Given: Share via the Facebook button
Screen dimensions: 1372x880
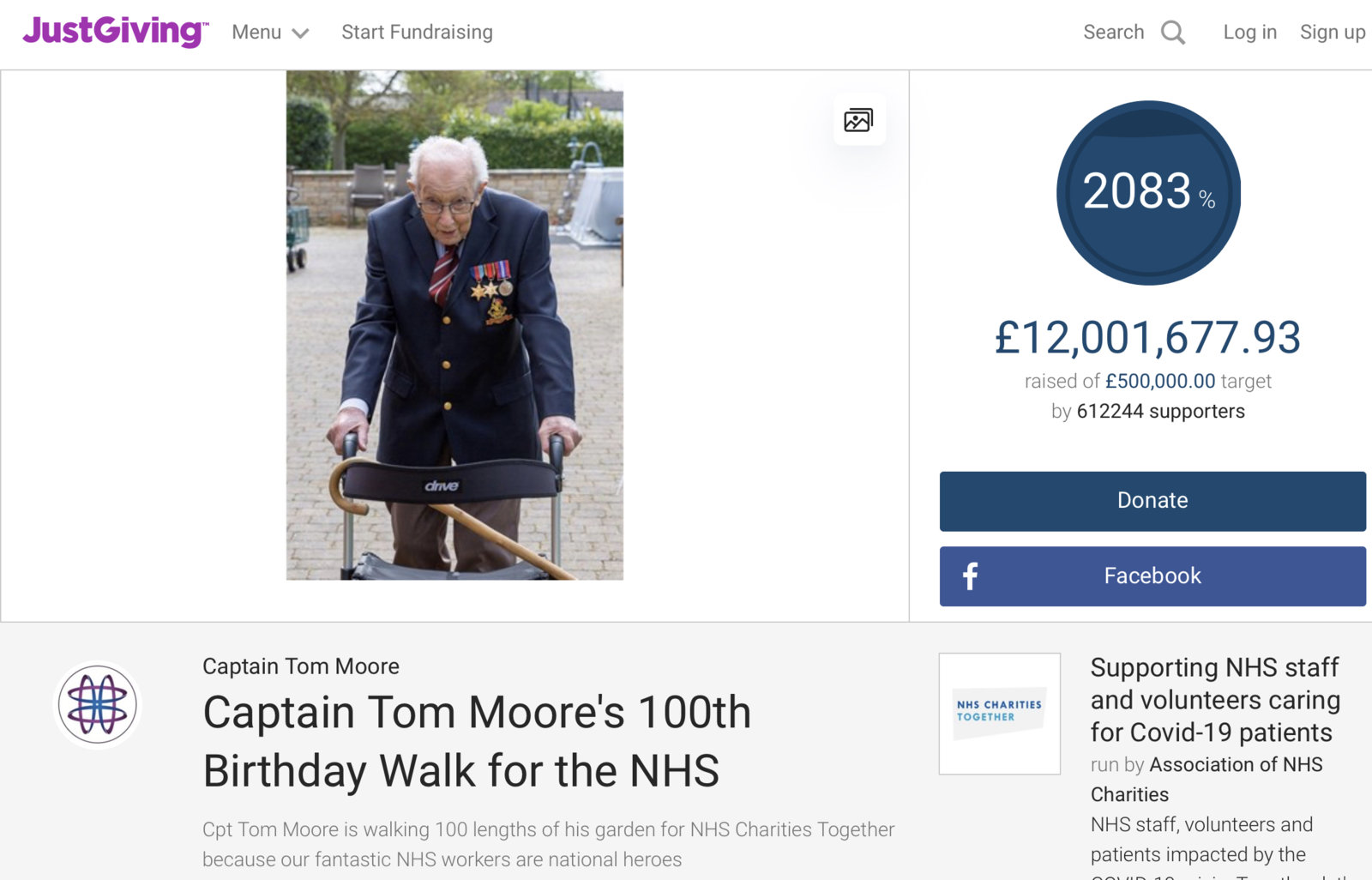Looking at the screenshot, I should coord(1152,576).
